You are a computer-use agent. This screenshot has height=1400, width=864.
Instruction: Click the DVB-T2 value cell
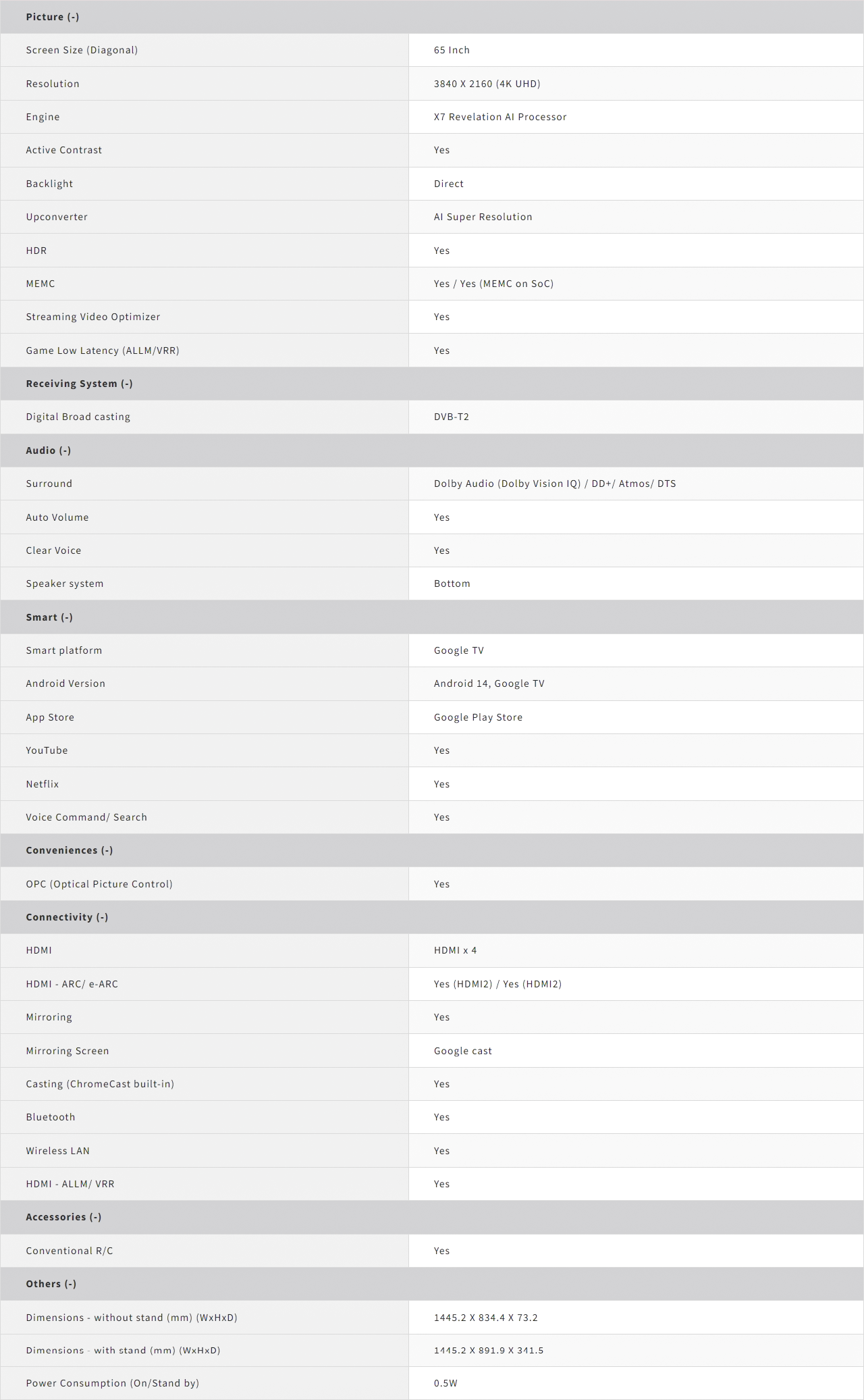[x=452, y=417]
